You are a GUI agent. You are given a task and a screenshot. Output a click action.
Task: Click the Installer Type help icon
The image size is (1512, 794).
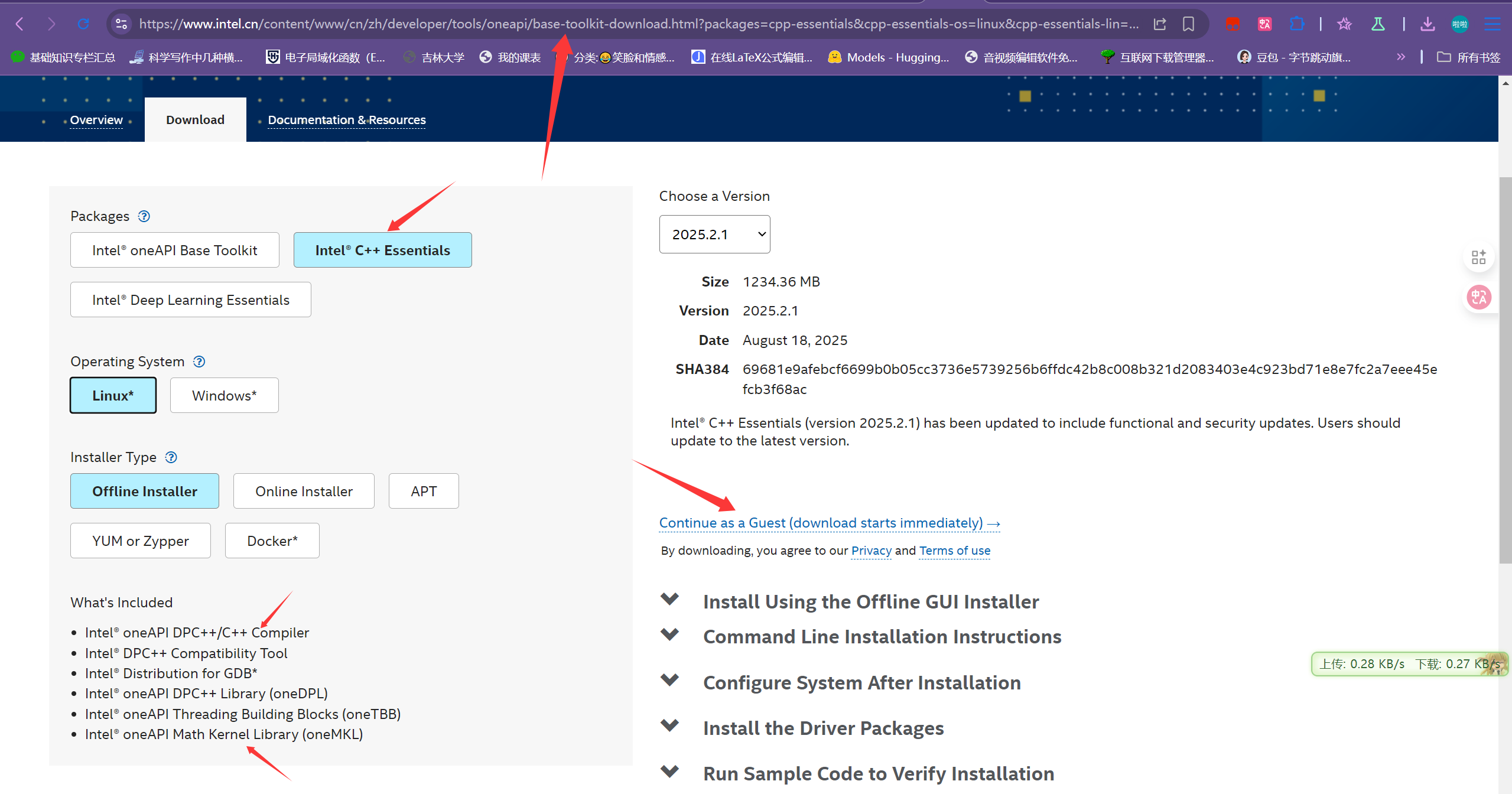tap(171, 457)
